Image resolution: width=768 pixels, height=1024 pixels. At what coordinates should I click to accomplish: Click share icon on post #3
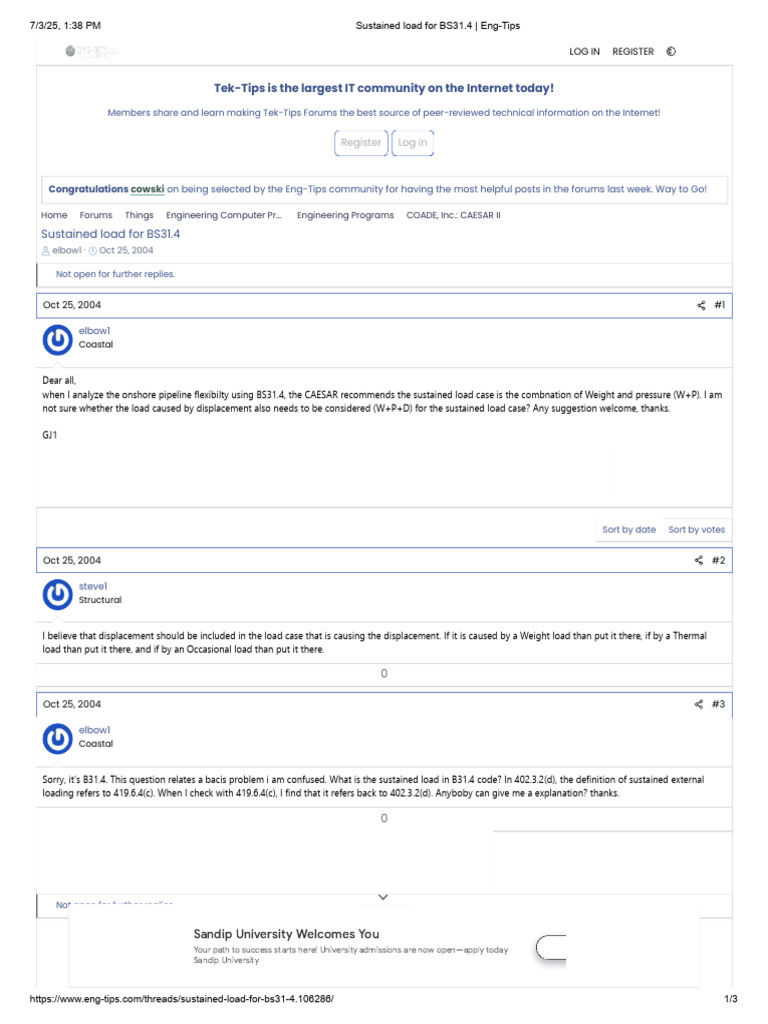[x=699, y=705]
